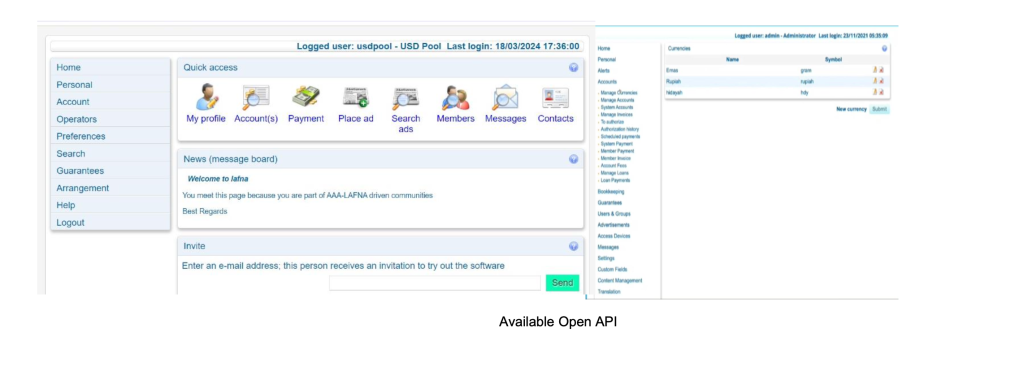The height and width of the screenshot is (372, 1024).
Task: Click the edit icon for Emas currency
Action: 875,70
